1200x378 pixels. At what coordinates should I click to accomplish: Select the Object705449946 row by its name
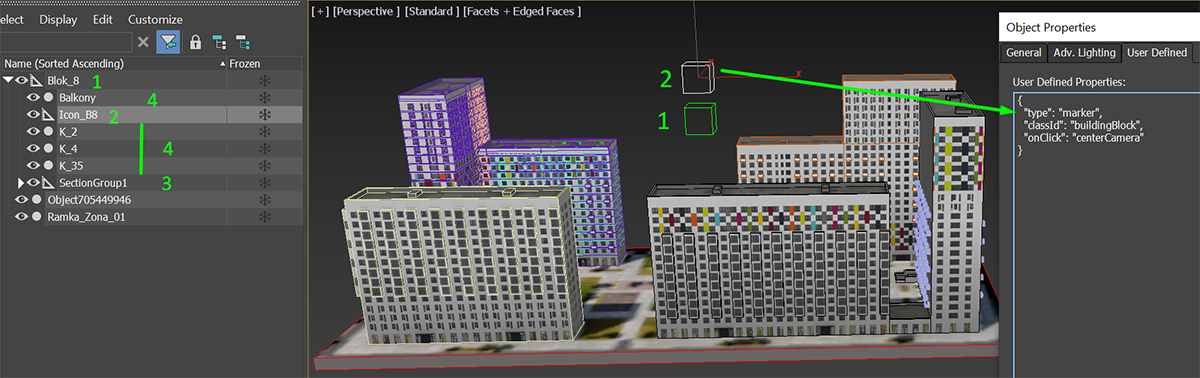point(89,200)
